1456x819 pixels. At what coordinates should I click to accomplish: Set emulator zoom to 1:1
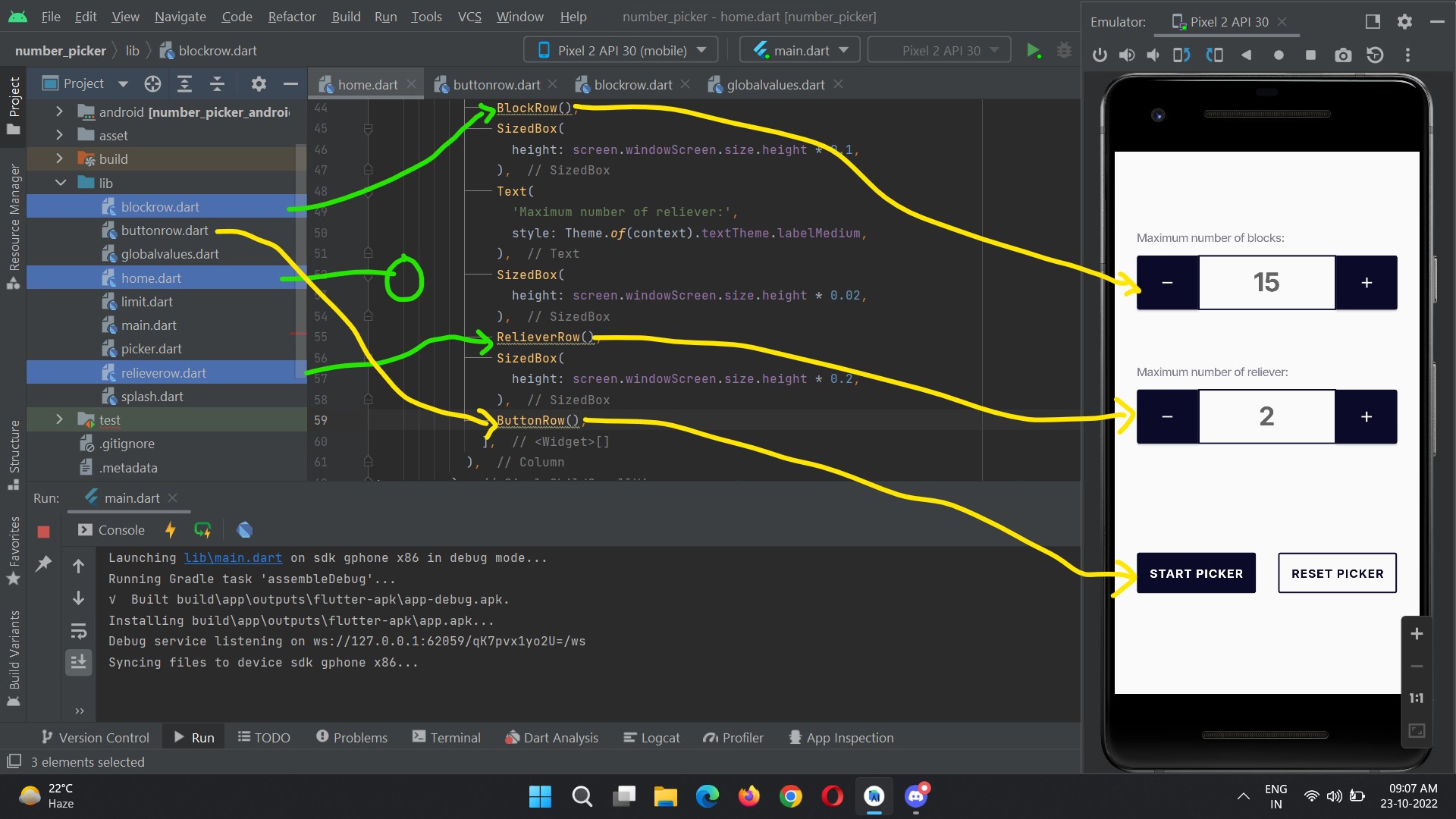1417,698
